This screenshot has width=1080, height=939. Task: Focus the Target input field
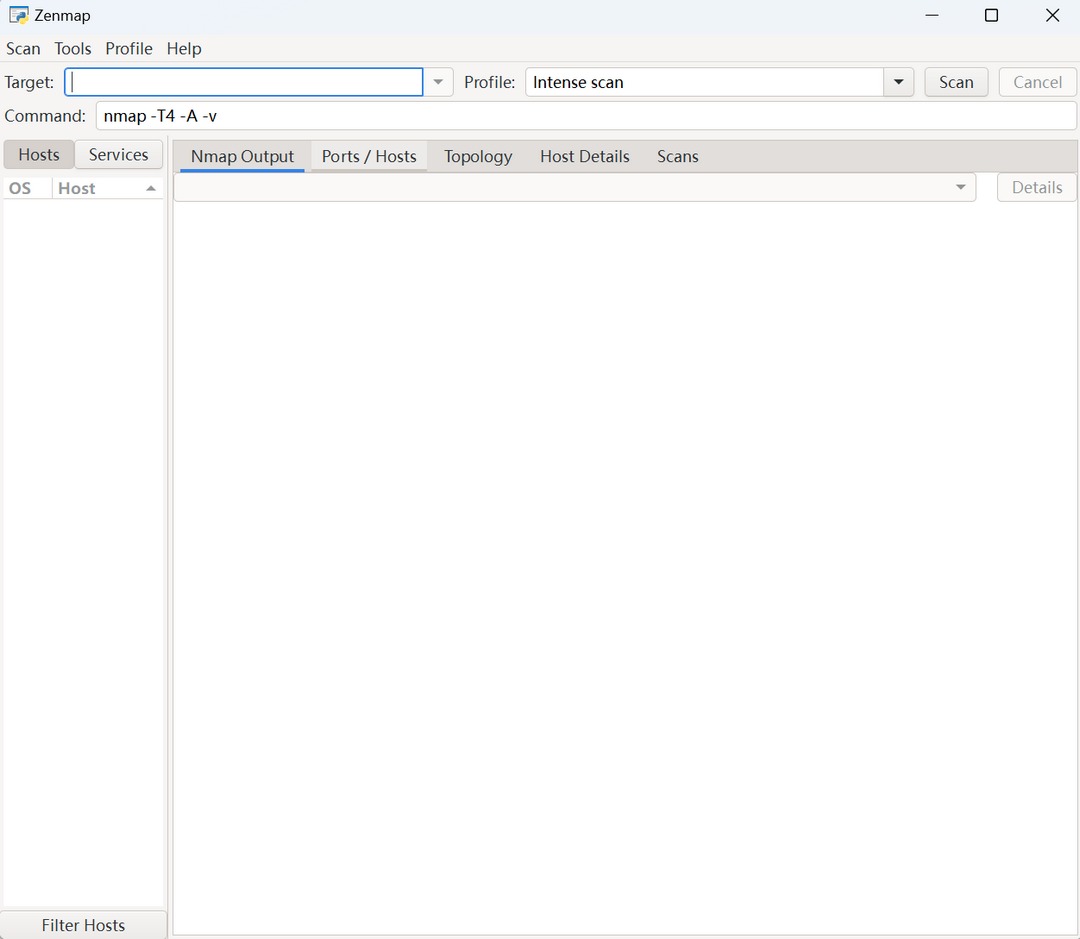244,82
